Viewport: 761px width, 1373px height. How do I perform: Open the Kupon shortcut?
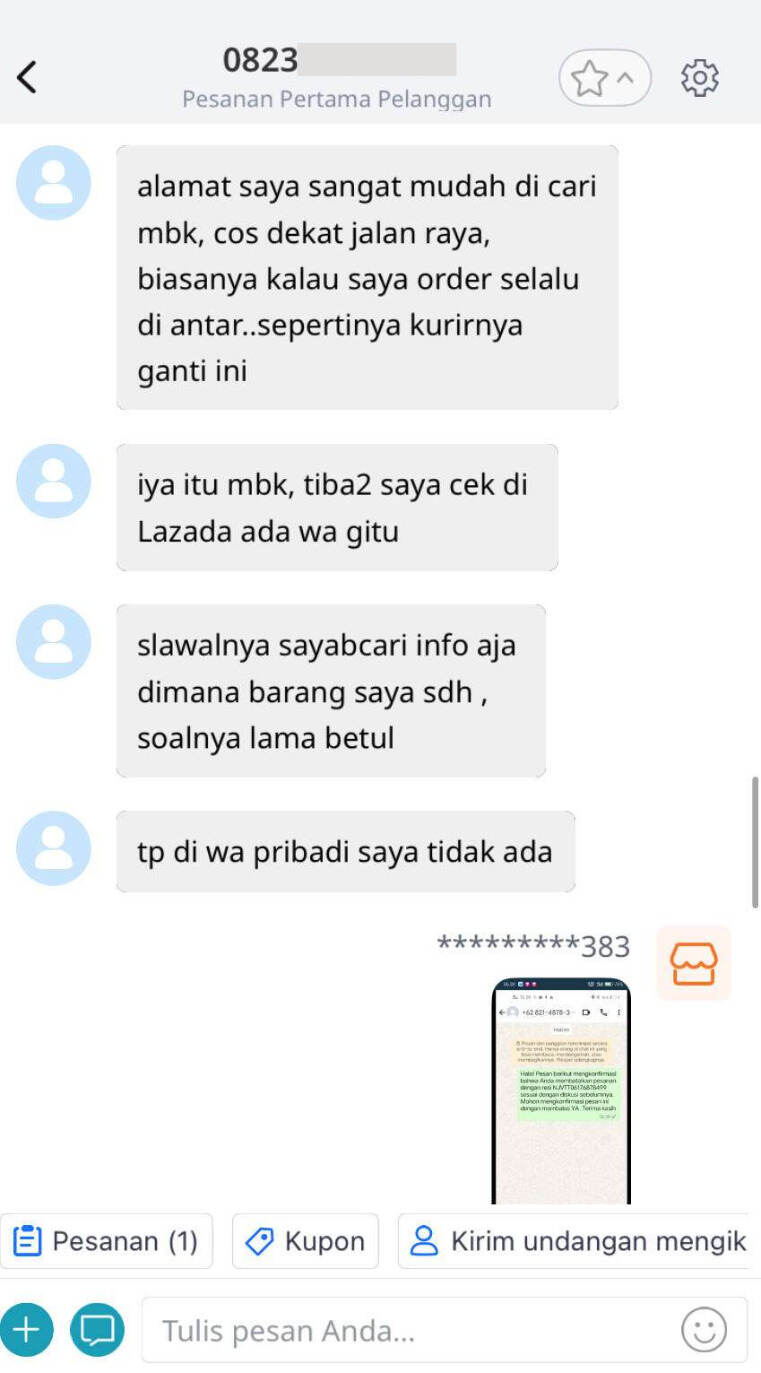[305, 1241]
